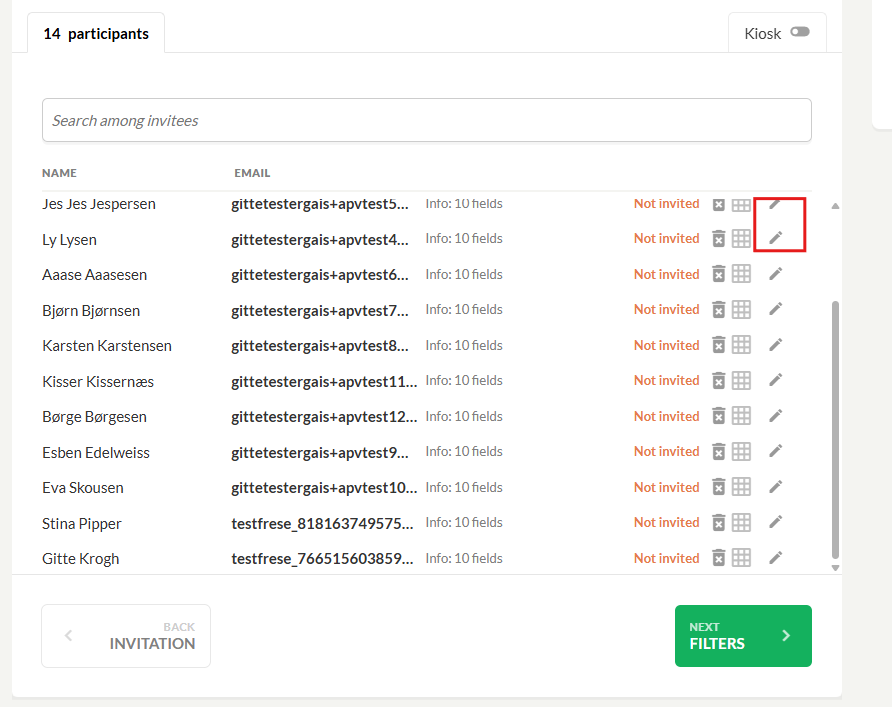Go back to Invitation step
Image resolution: width=892 pixels, height=707 pixels.
pos(126,635)
